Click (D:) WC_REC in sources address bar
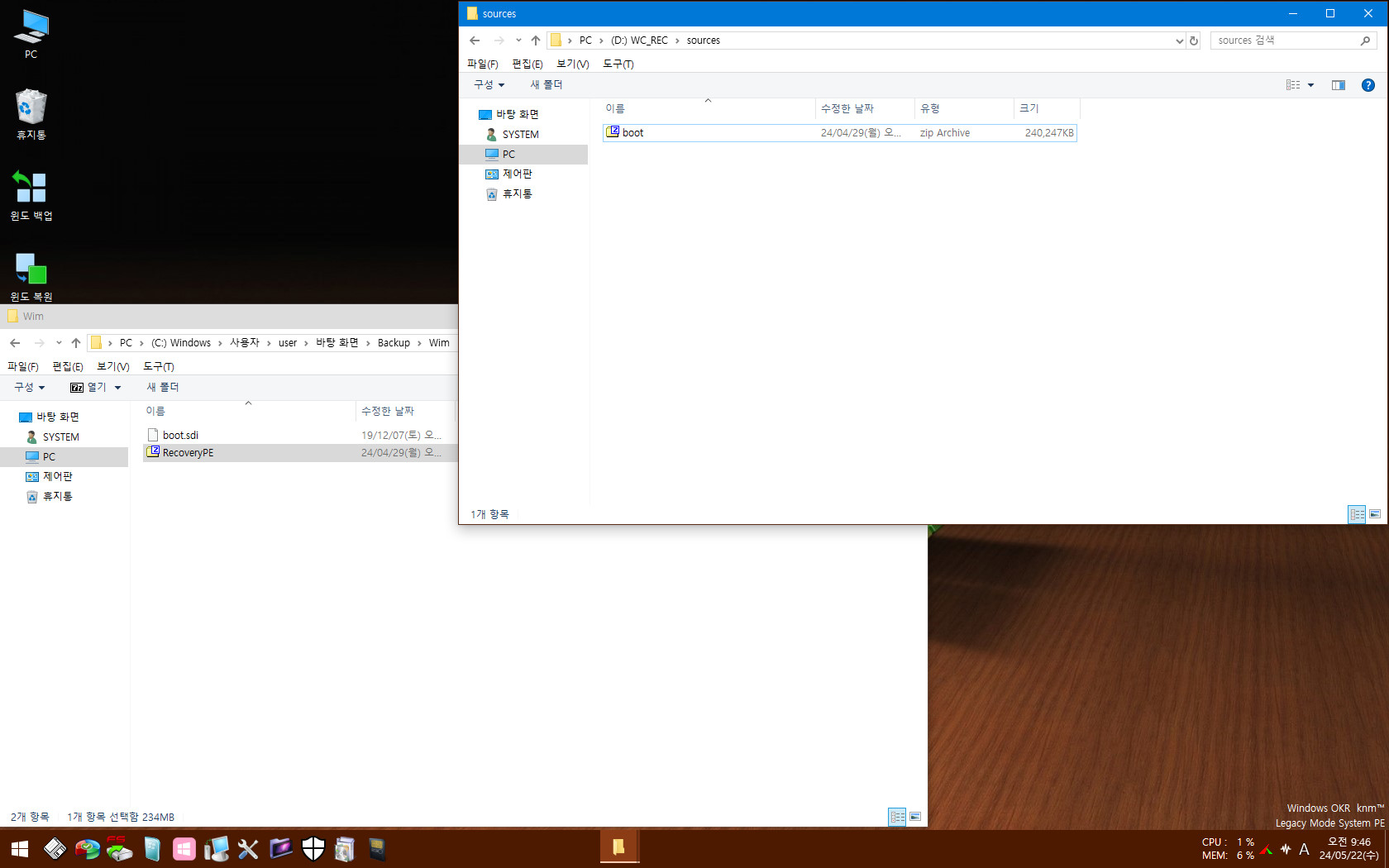Screen dimensions: 1389x868 tap(639, 41)
